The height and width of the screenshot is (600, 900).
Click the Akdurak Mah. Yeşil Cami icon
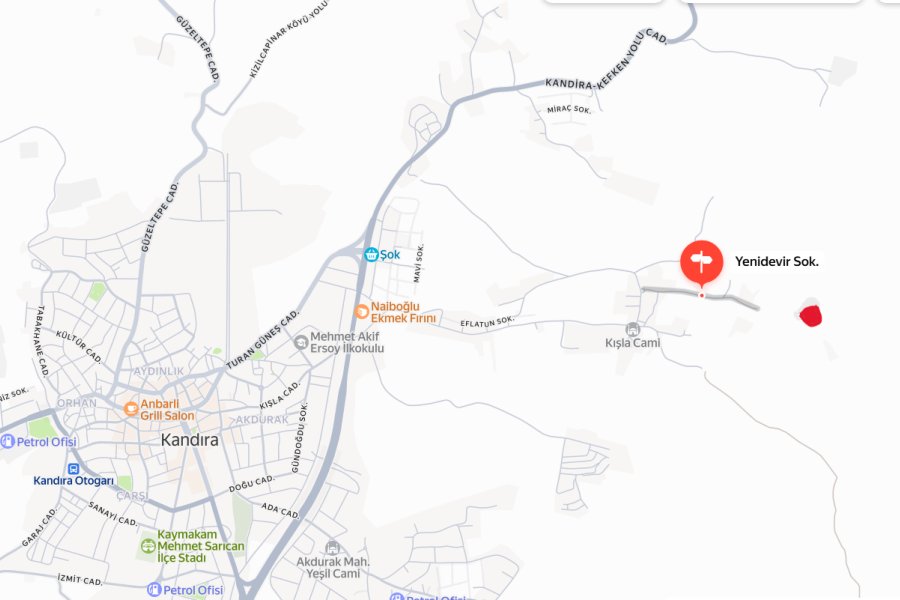(332, 547)
